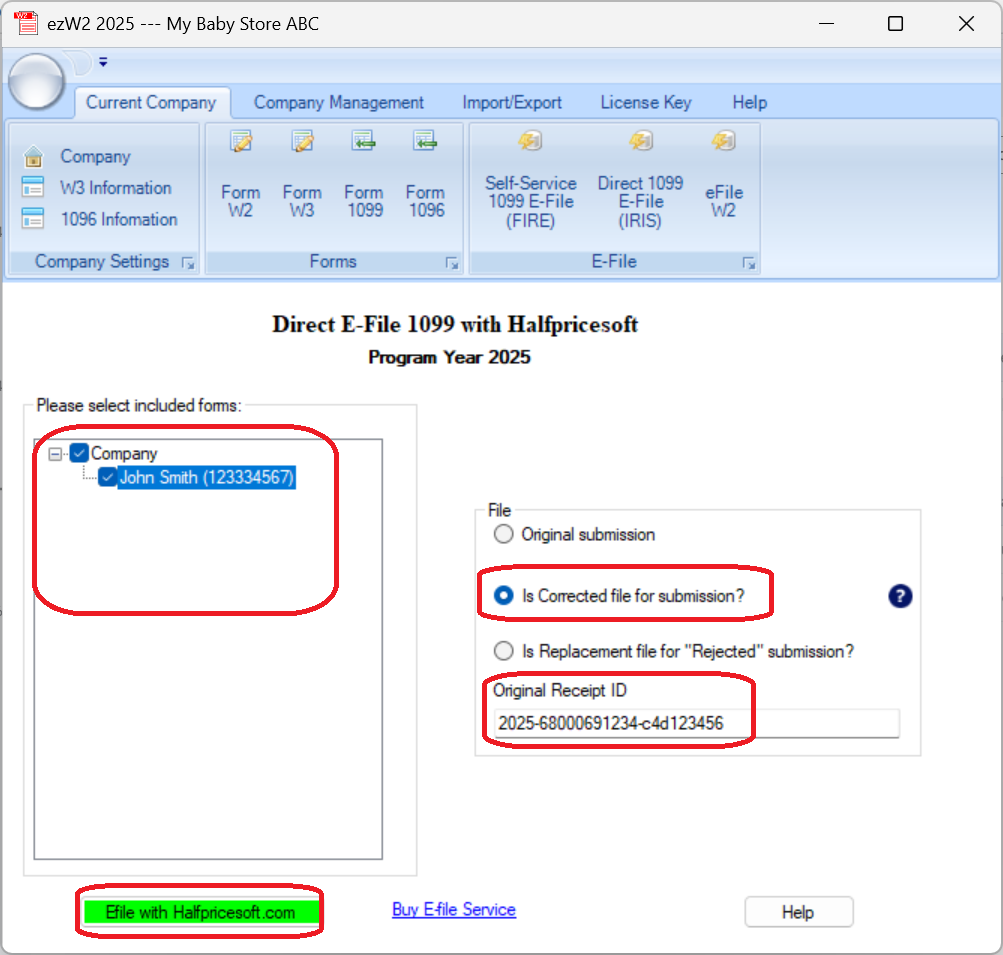Switch to the Company Management tab
The width and height of the screenshot is (1003, 955).
[x=338, y=102]
